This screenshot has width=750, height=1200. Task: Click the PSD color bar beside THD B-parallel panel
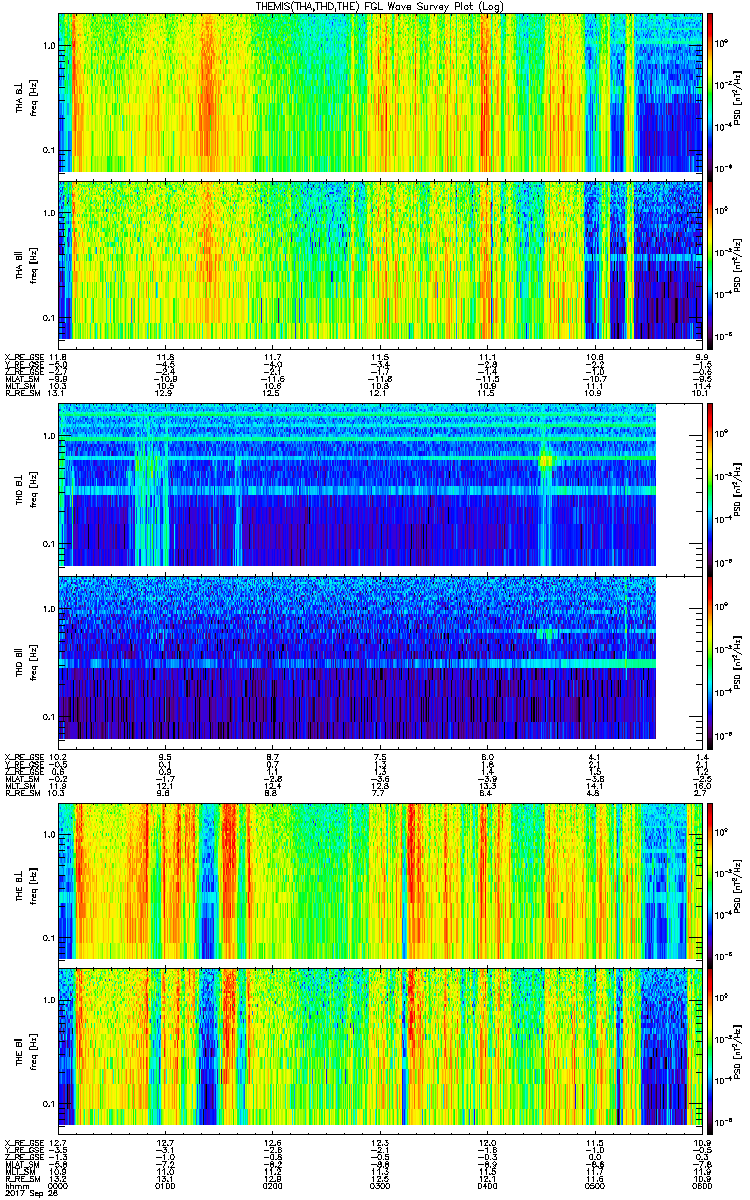coord(711,661)
